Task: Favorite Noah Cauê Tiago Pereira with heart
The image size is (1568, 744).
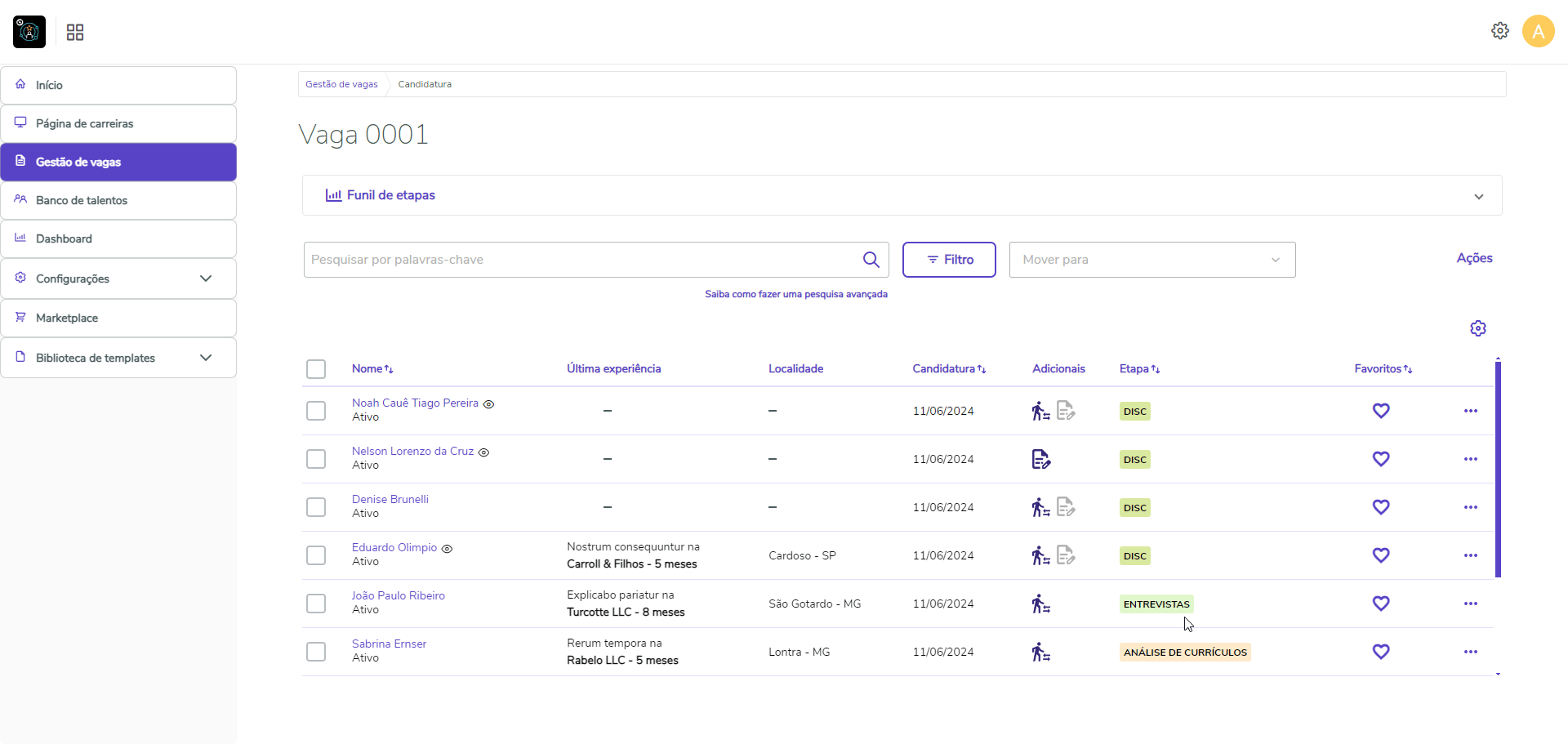Action: [1380, 411]
